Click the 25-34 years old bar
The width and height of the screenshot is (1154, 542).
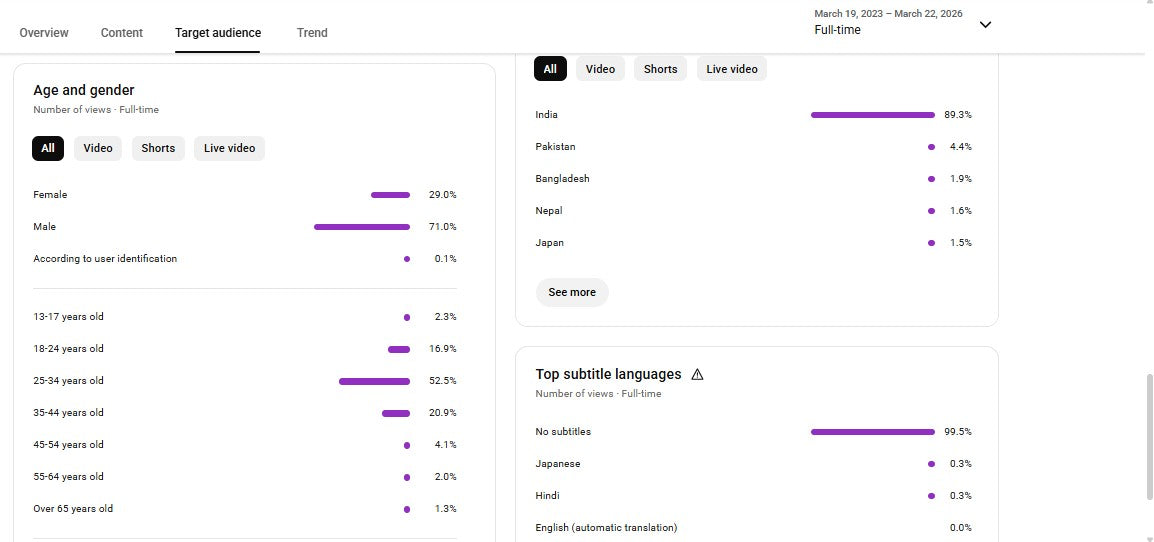(374, 381)
